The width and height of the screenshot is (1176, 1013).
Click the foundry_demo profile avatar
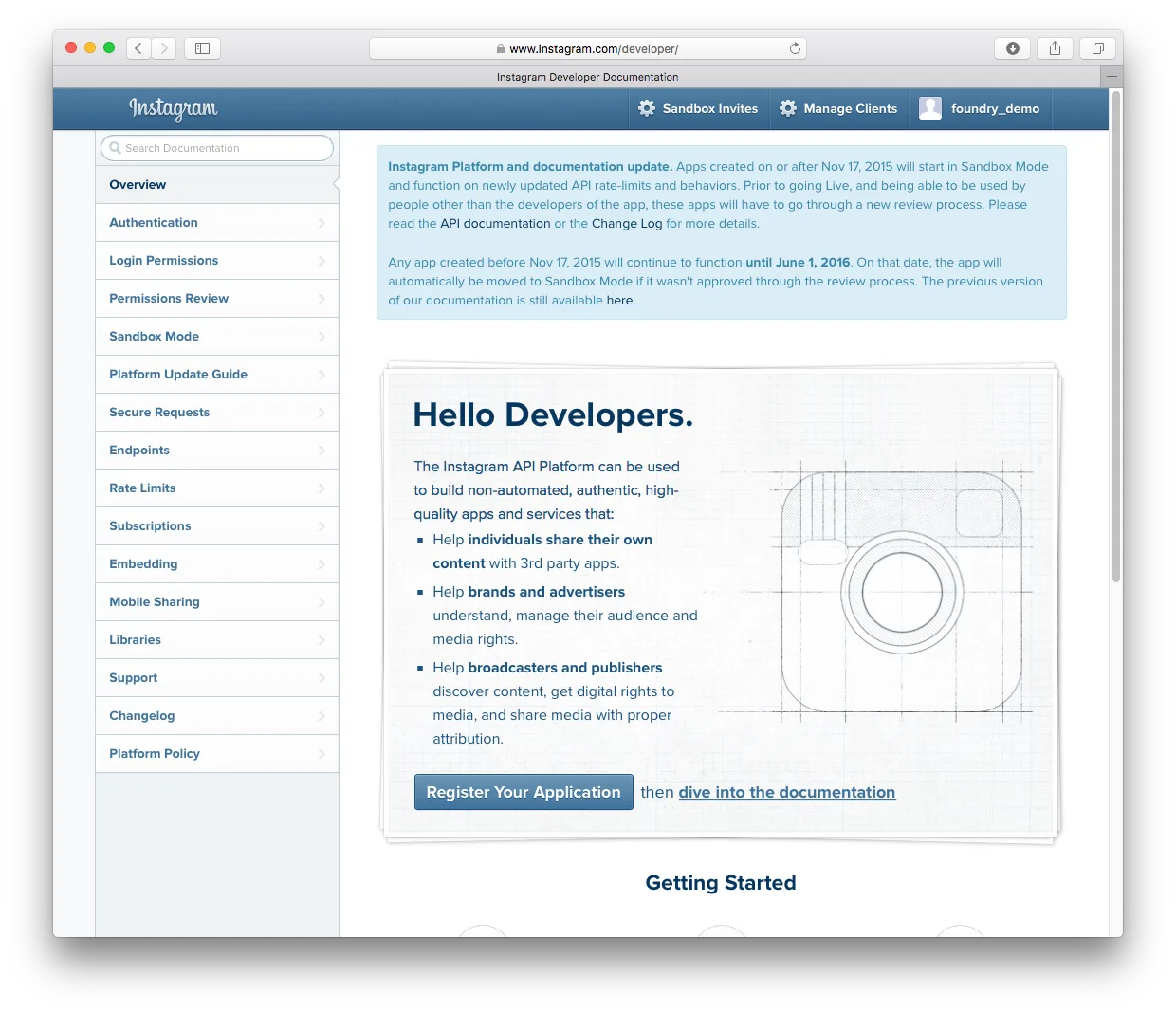(930, 108)
